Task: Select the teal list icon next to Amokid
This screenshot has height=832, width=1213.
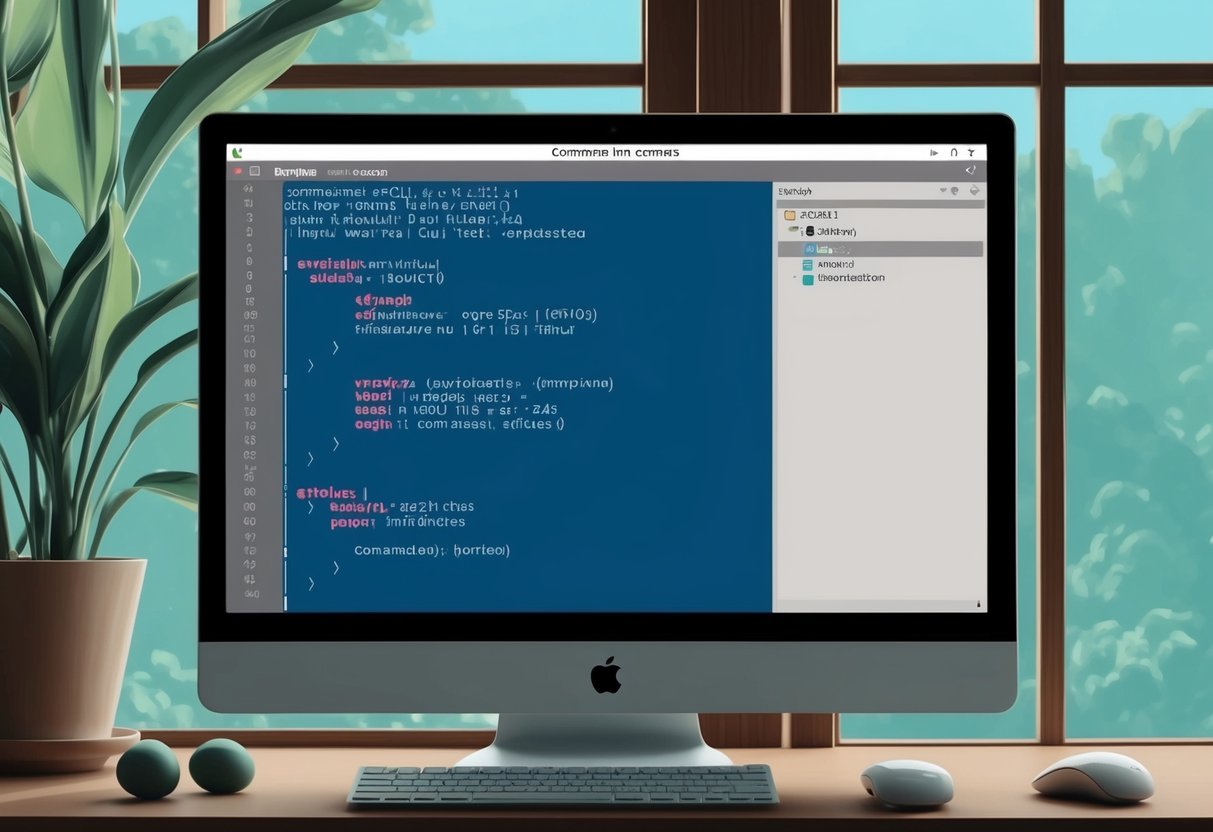Action: coord(806,264)
